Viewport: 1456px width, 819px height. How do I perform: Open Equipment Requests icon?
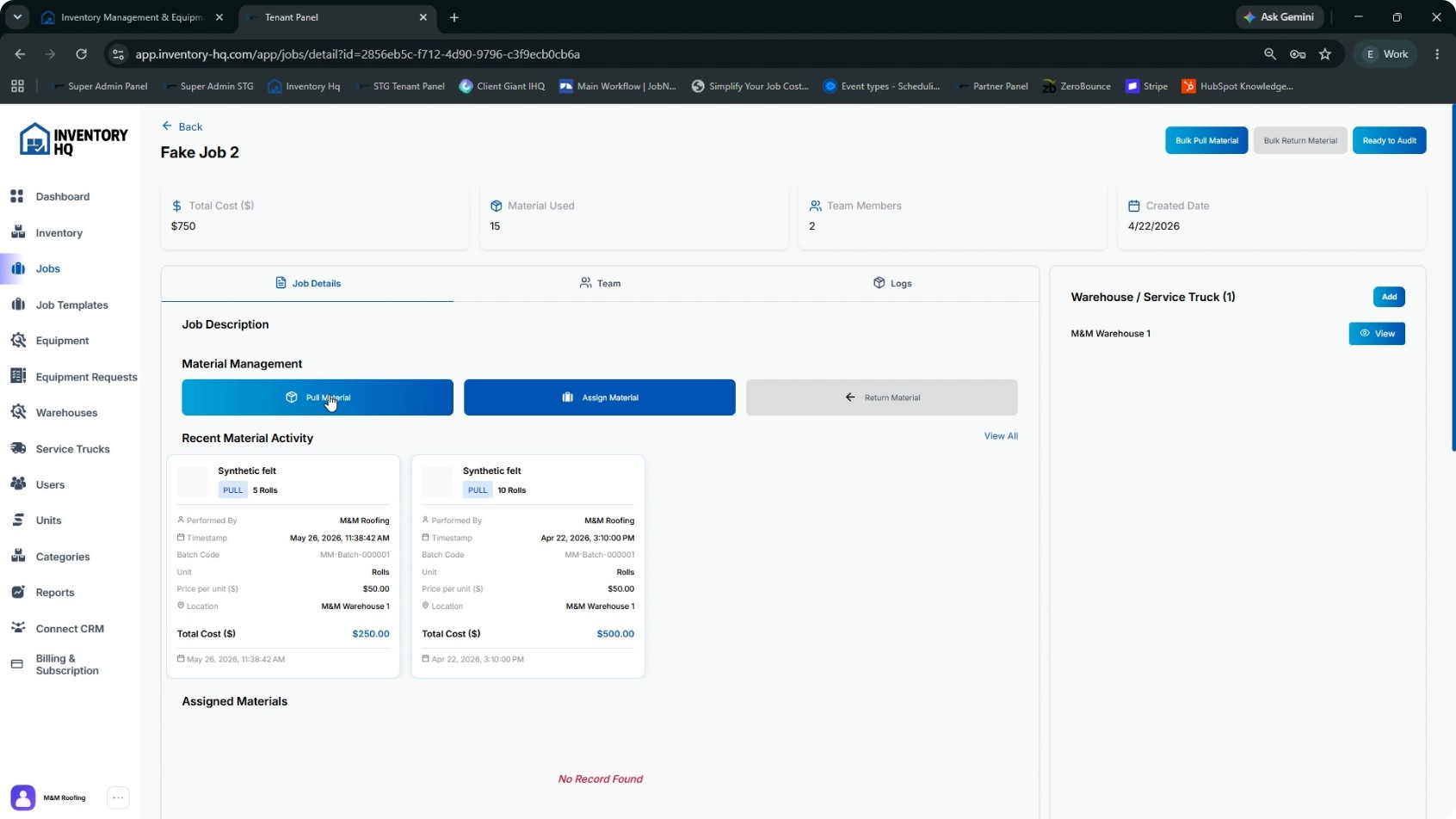point(17,376)
